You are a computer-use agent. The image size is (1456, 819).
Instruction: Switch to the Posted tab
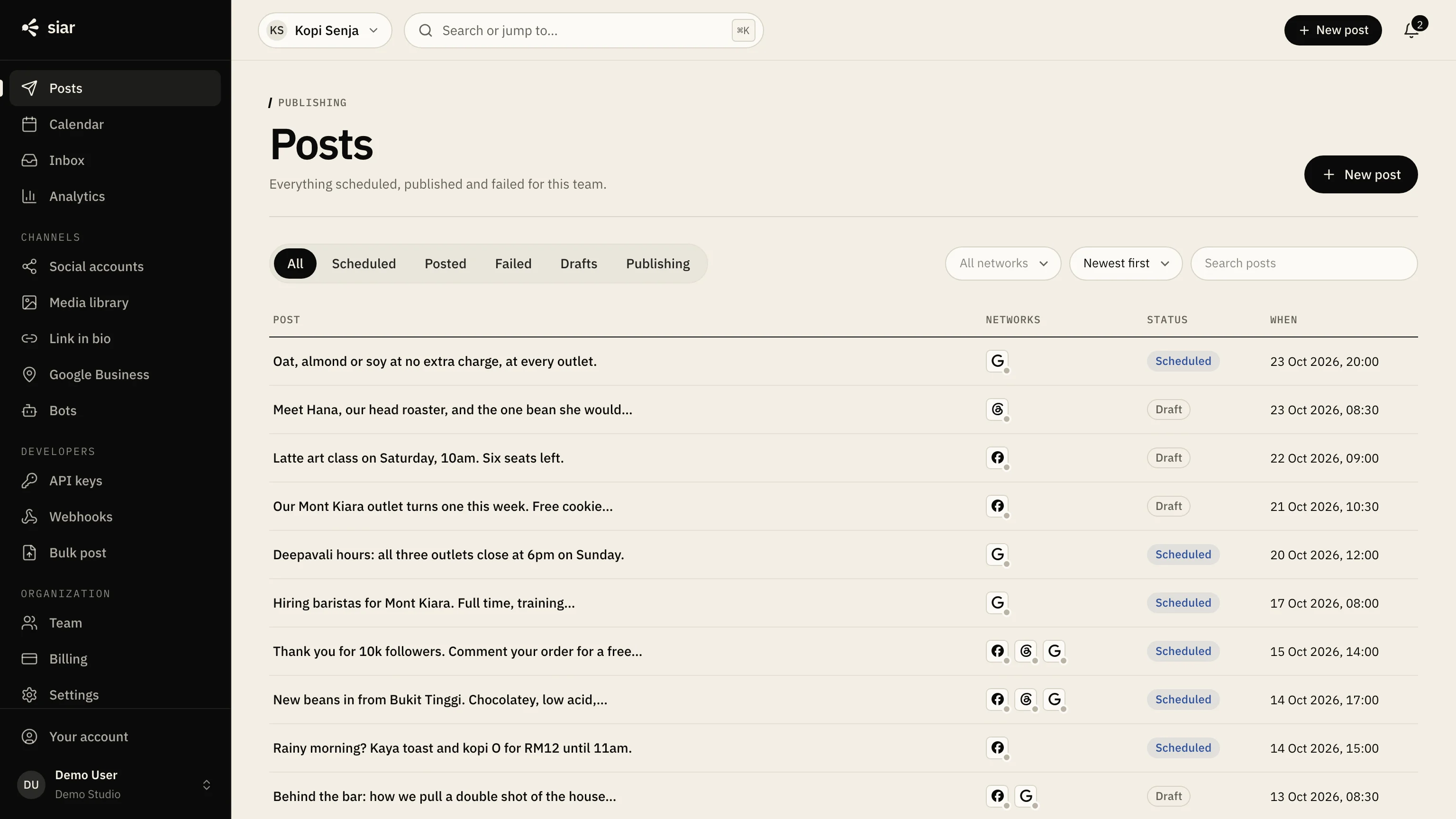click(446, 264)
